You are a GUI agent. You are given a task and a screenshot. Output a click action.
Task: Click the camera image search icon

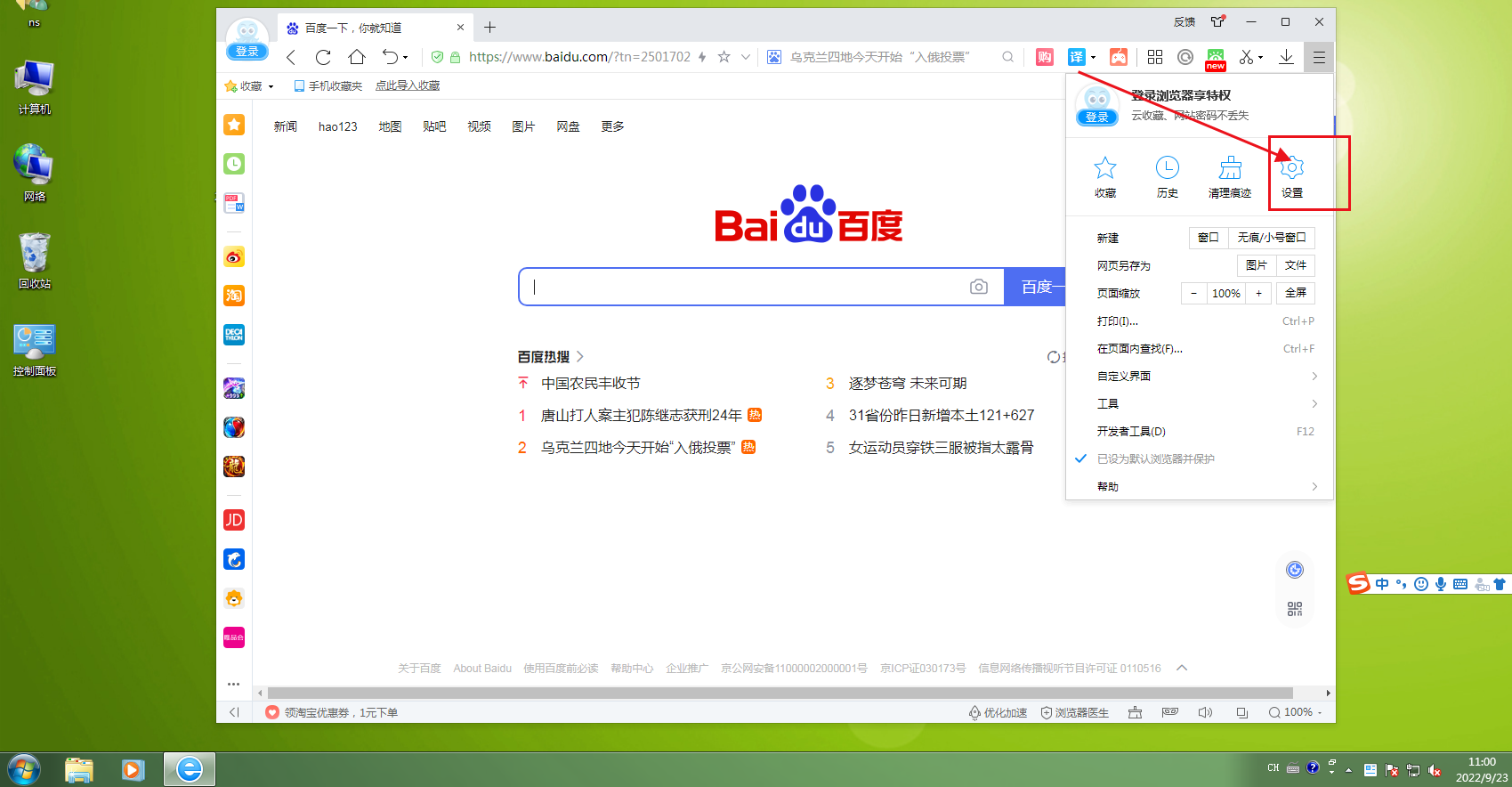tap(979, 287)
